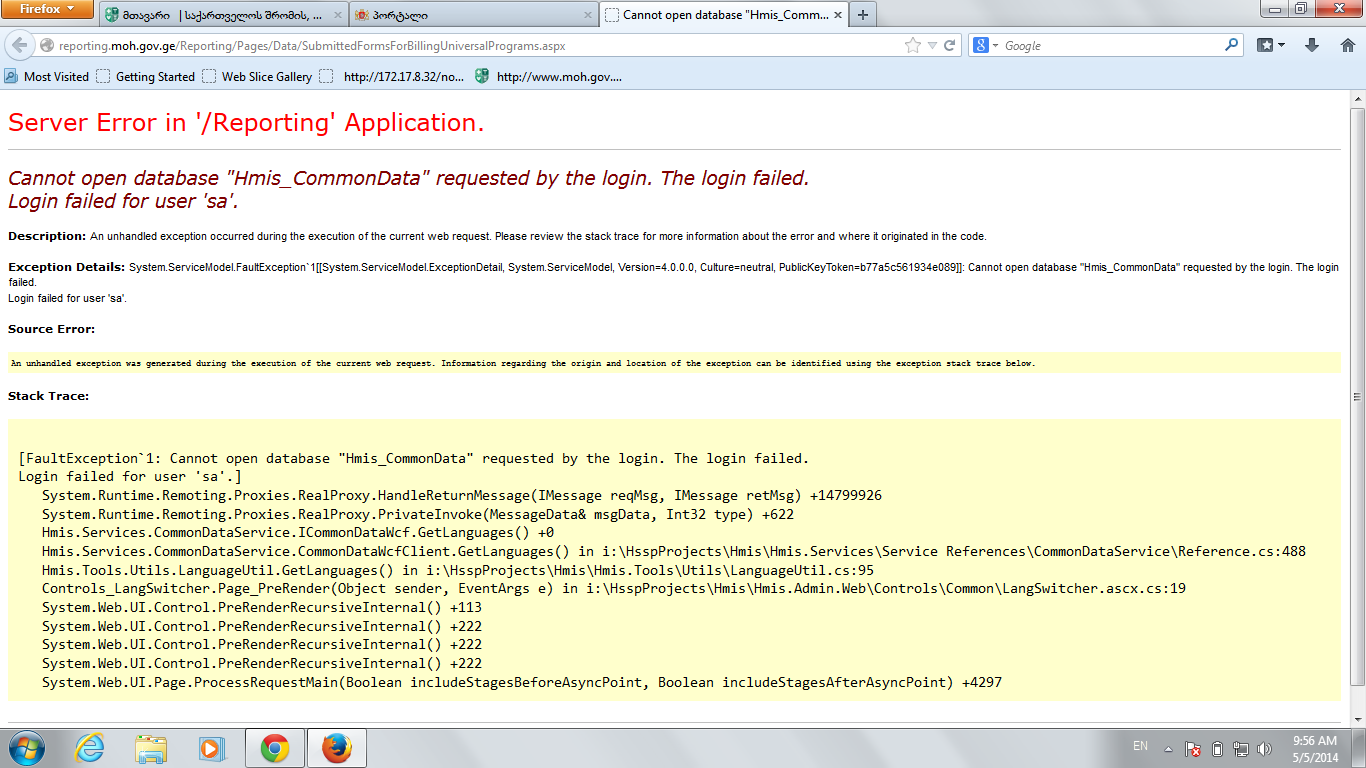Click the search magnifier icon in Google box

tap(1231, 46)
